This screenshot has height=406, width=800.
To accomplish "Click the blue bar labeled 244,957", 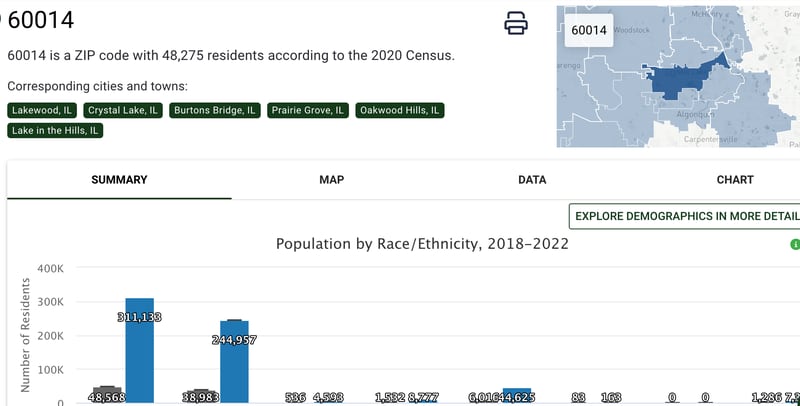I will click(234, 362).
